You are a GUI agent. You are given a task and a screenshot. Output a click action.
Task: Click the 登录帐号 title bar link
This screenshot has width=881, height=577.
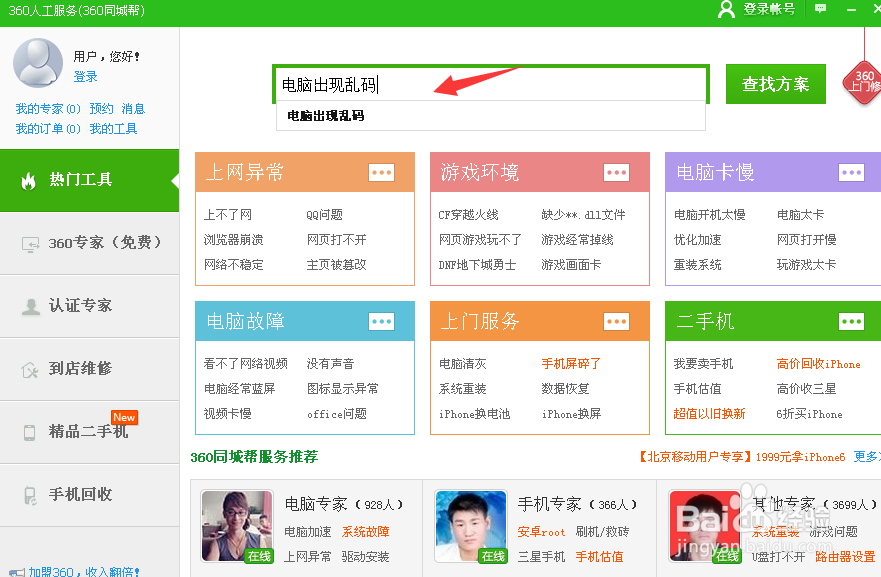pos(769,9)
